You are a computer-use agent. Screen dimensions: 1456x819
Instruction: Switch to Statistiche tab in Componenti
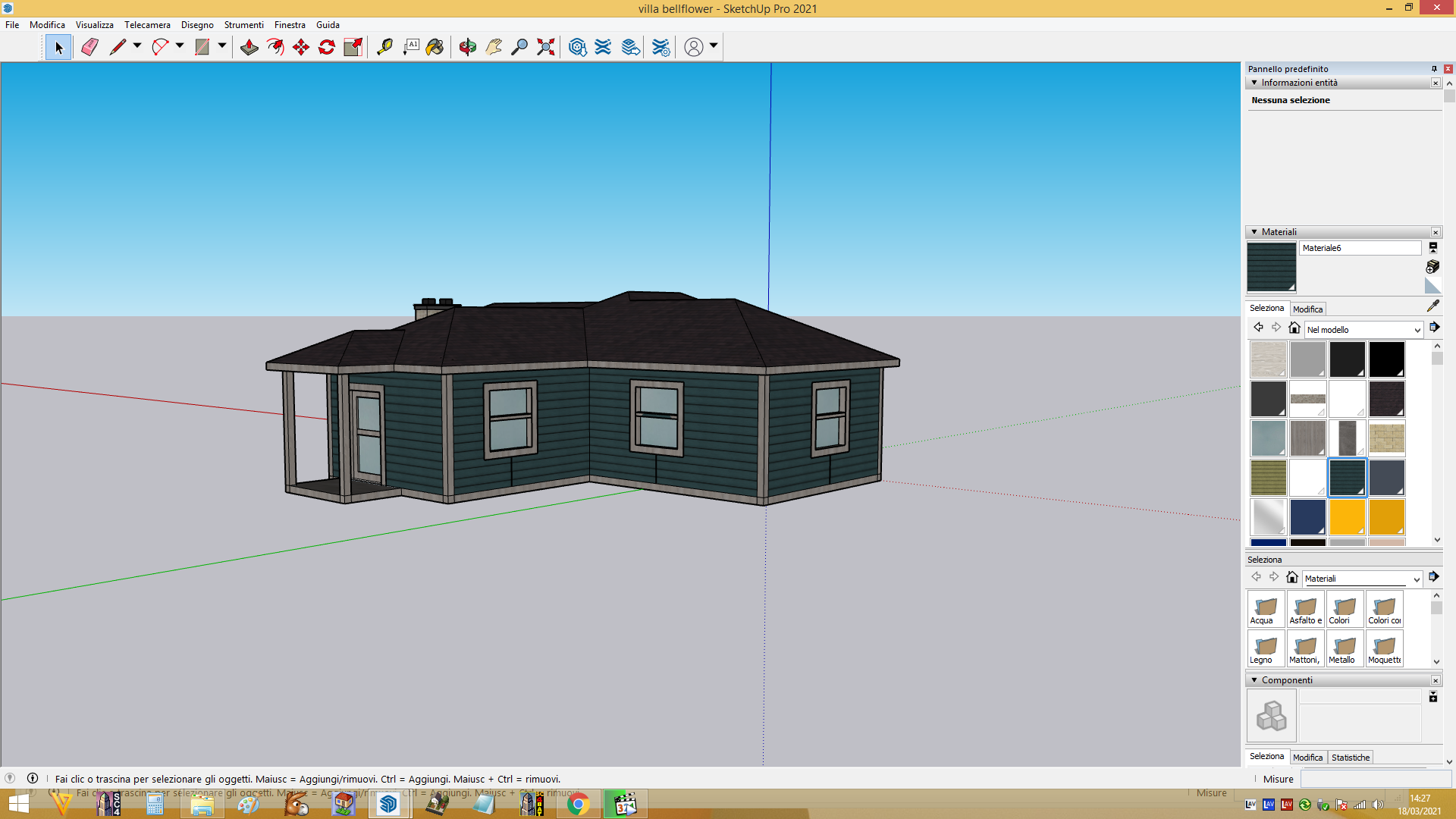click(x=1351, y=758)
